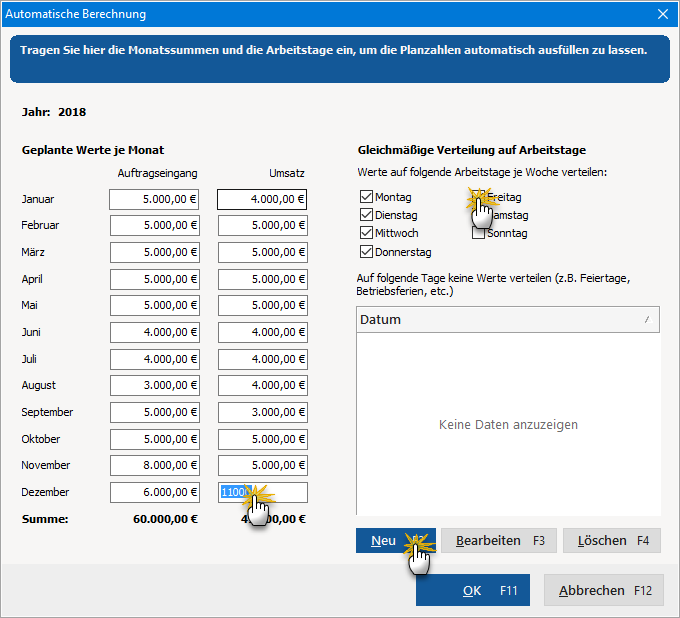
Task: Sort by the Datum column header
Action: 508,320
